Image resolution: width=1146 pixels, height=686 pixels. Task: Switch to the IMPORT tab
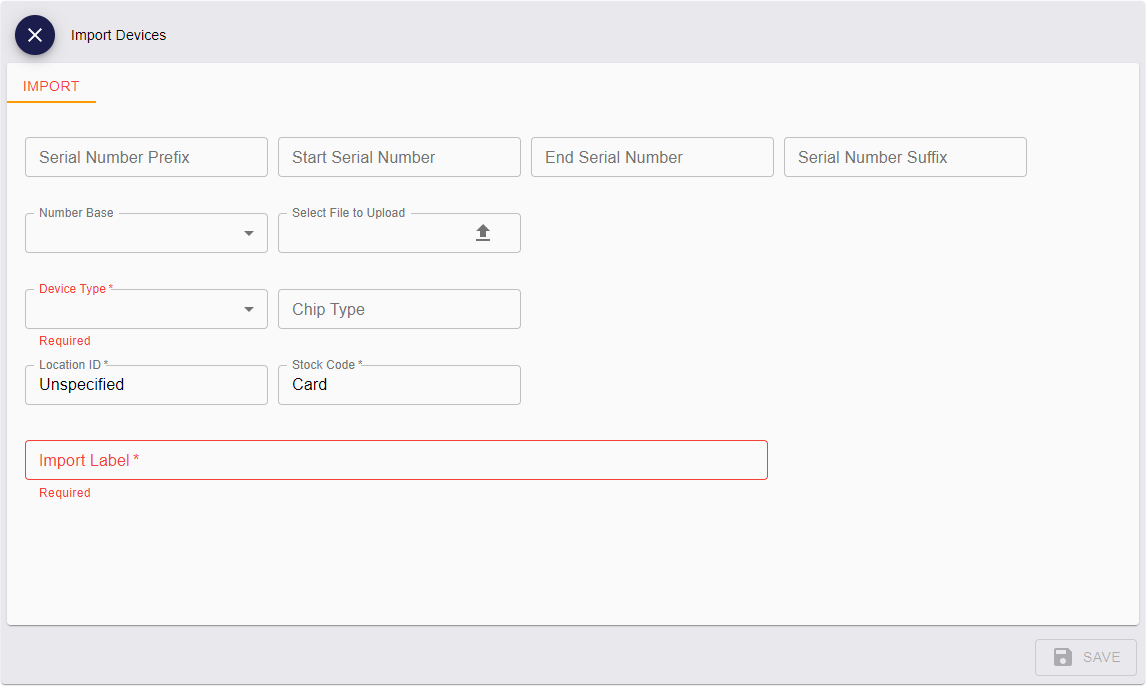[x=51, y=87]
